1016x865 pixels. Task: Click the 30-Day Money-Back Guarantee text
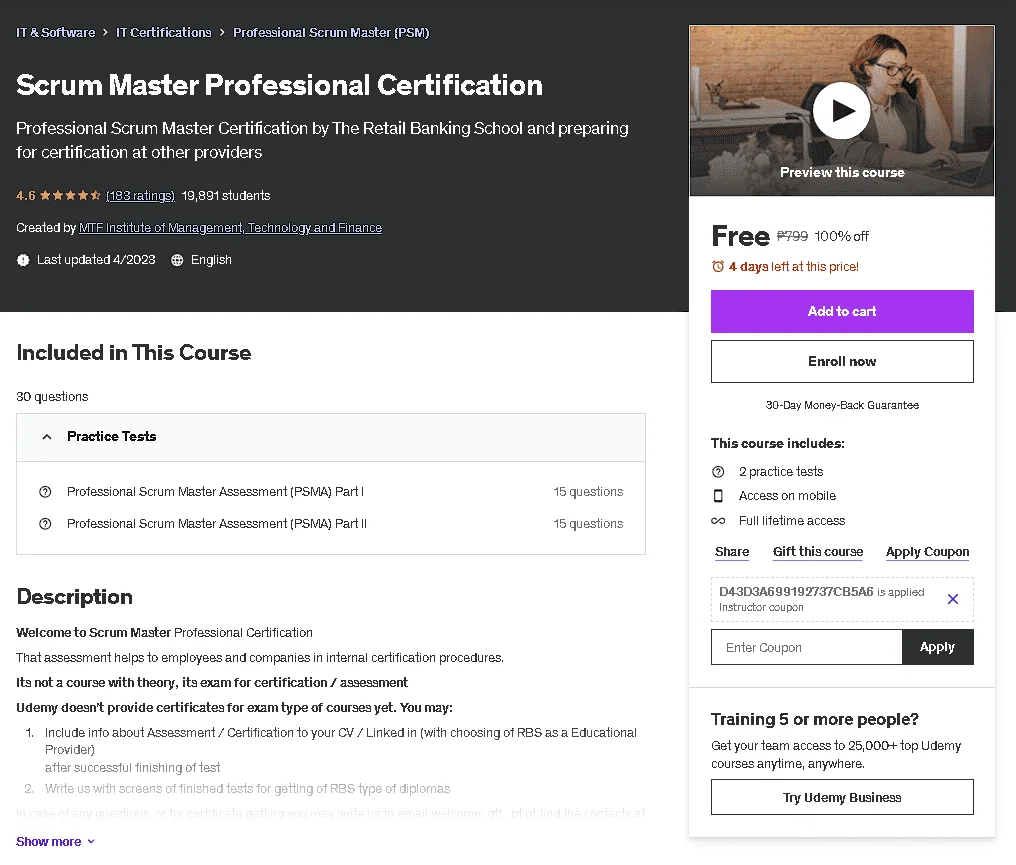pyautogui.click(x=842, y=405)
